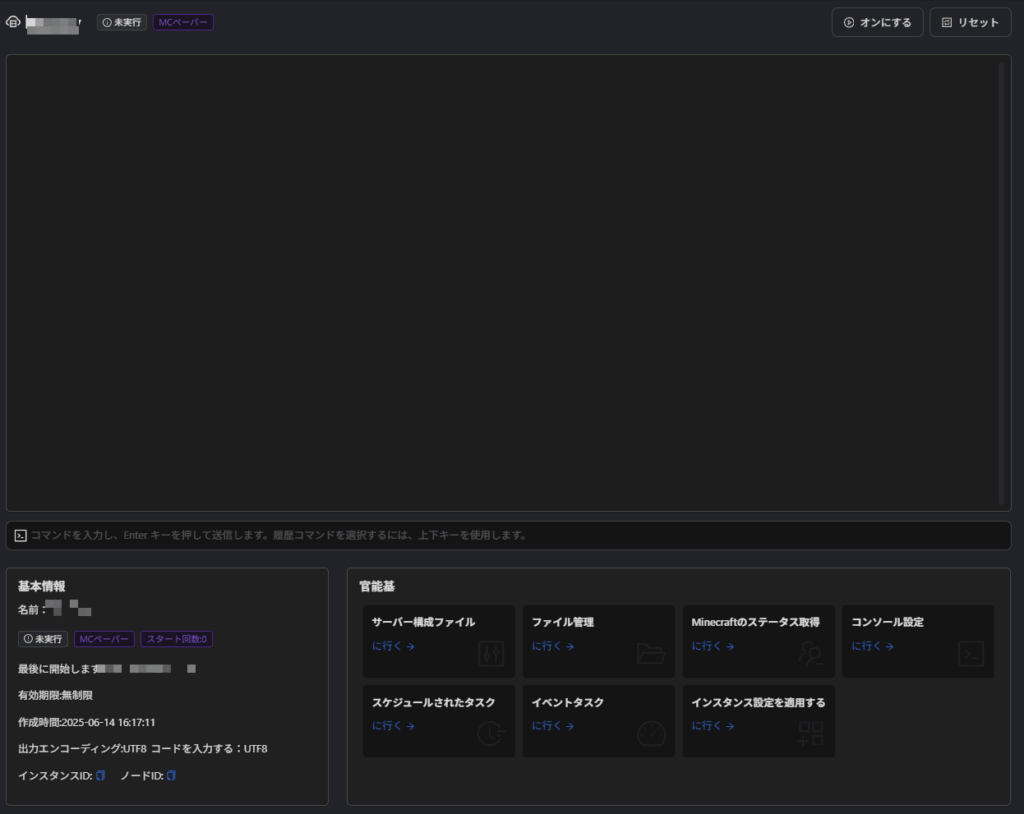Click the サーバー構成ファイル card title

click(423, 622)
